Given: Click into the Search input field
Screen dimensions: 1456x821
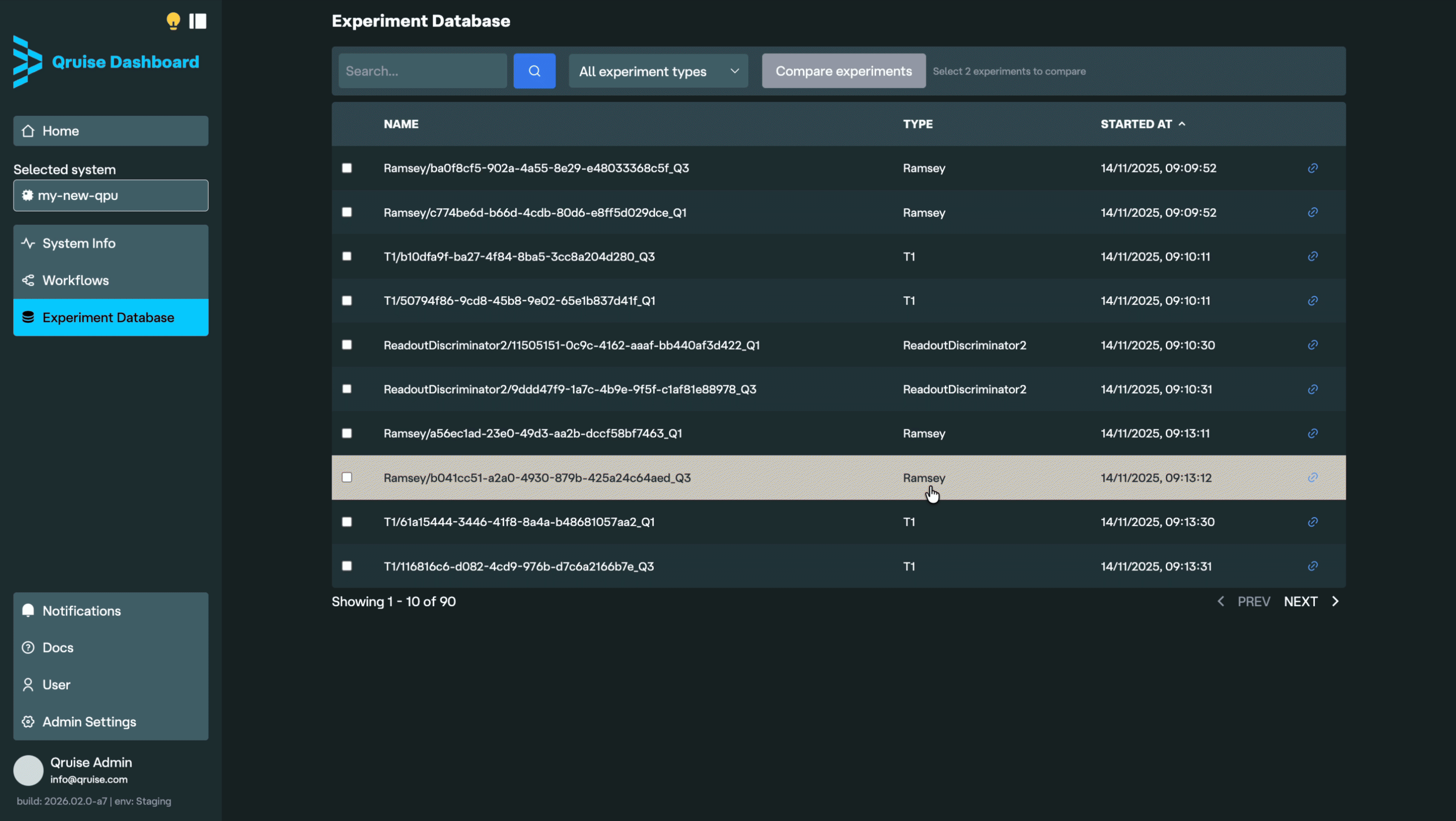Looking at the screenshot, I should (x=422, y=71).
